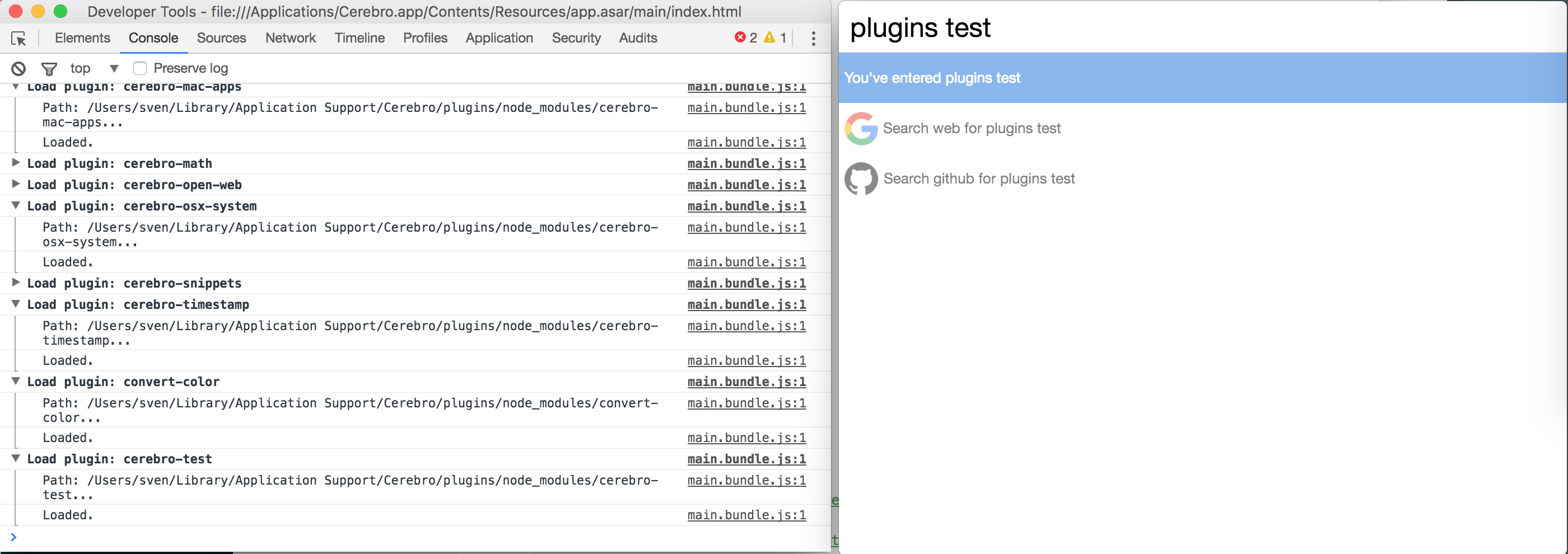Open the Audits tab
This screenshot has width=1568, height=554.
point(638,37)
